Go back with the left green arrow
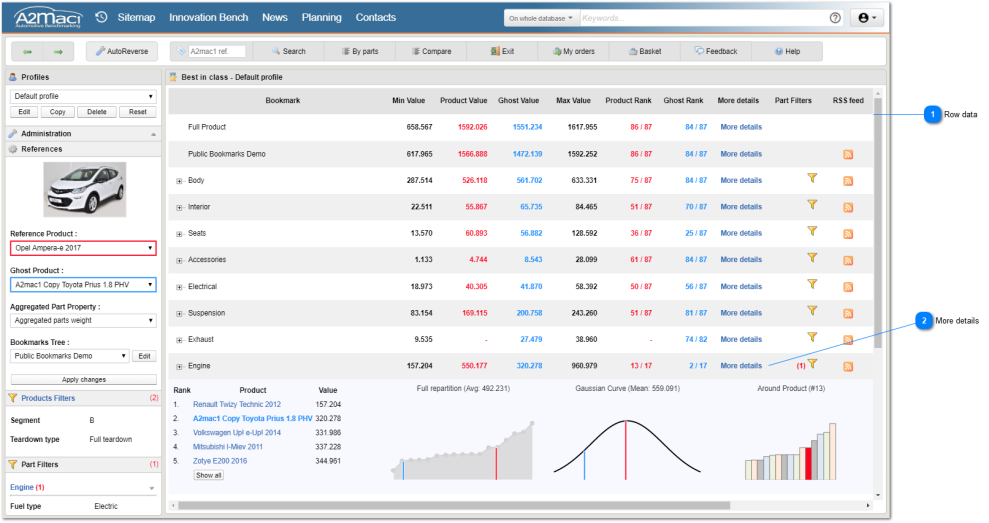989x523 pixels. coord(27,52)
